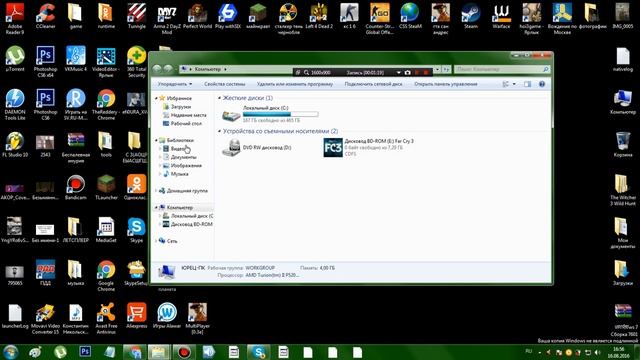This screenshot has height=360, width=640.
Task: Toggle the preview pane button in Explorer toolbar
Action: coord(527,84)
